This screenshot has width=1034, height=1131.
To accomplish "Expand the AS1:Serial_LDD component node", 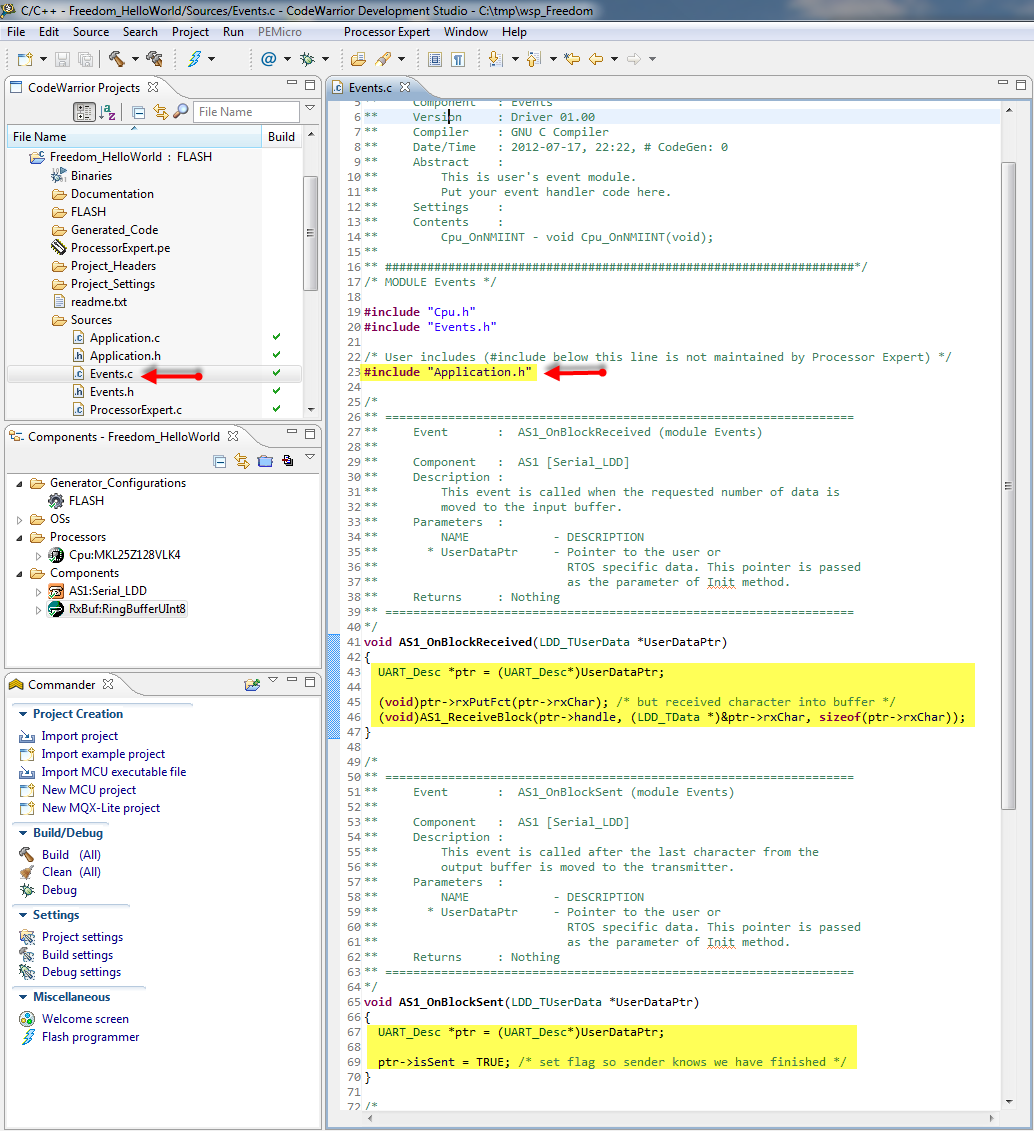I will click(x=39, y=591).
